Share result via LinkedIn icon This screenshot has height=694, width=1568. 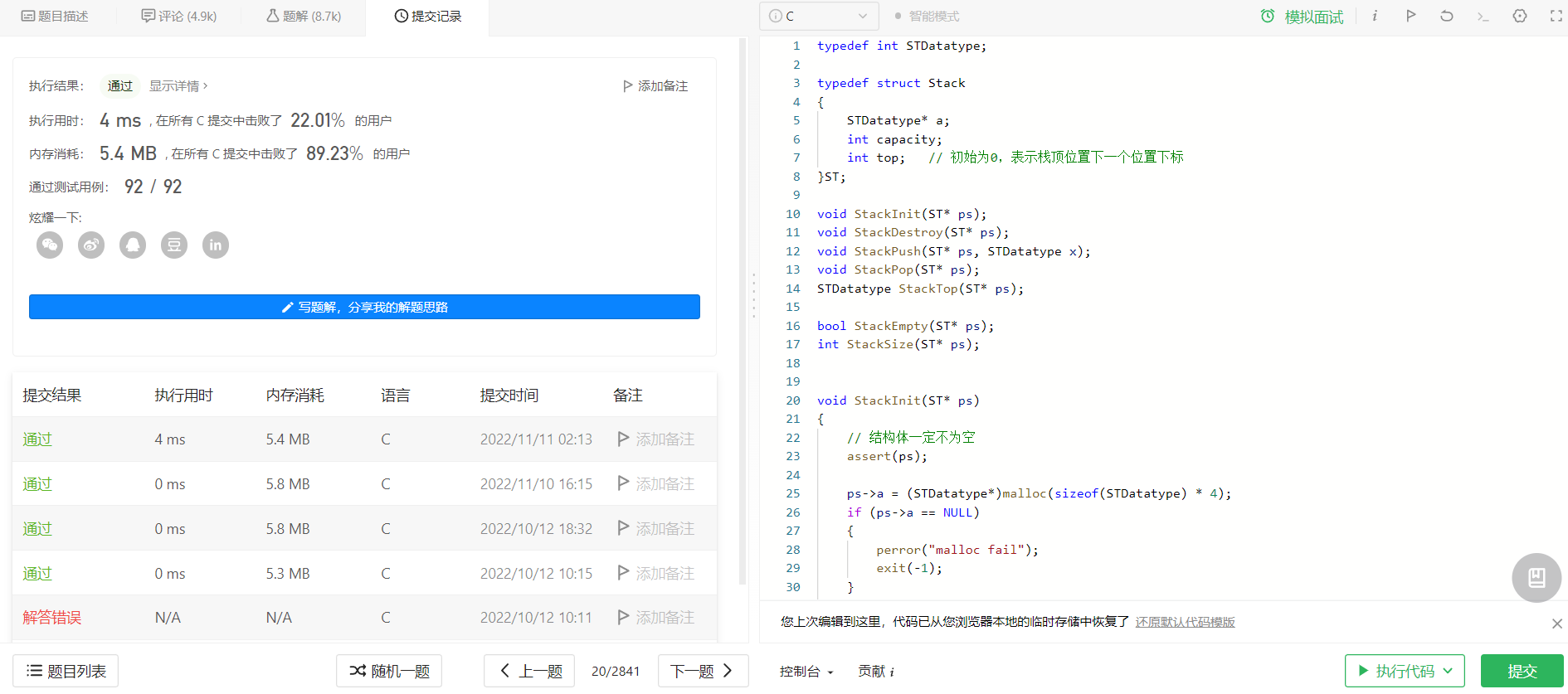pyautogui.click(x=216, y=245)
